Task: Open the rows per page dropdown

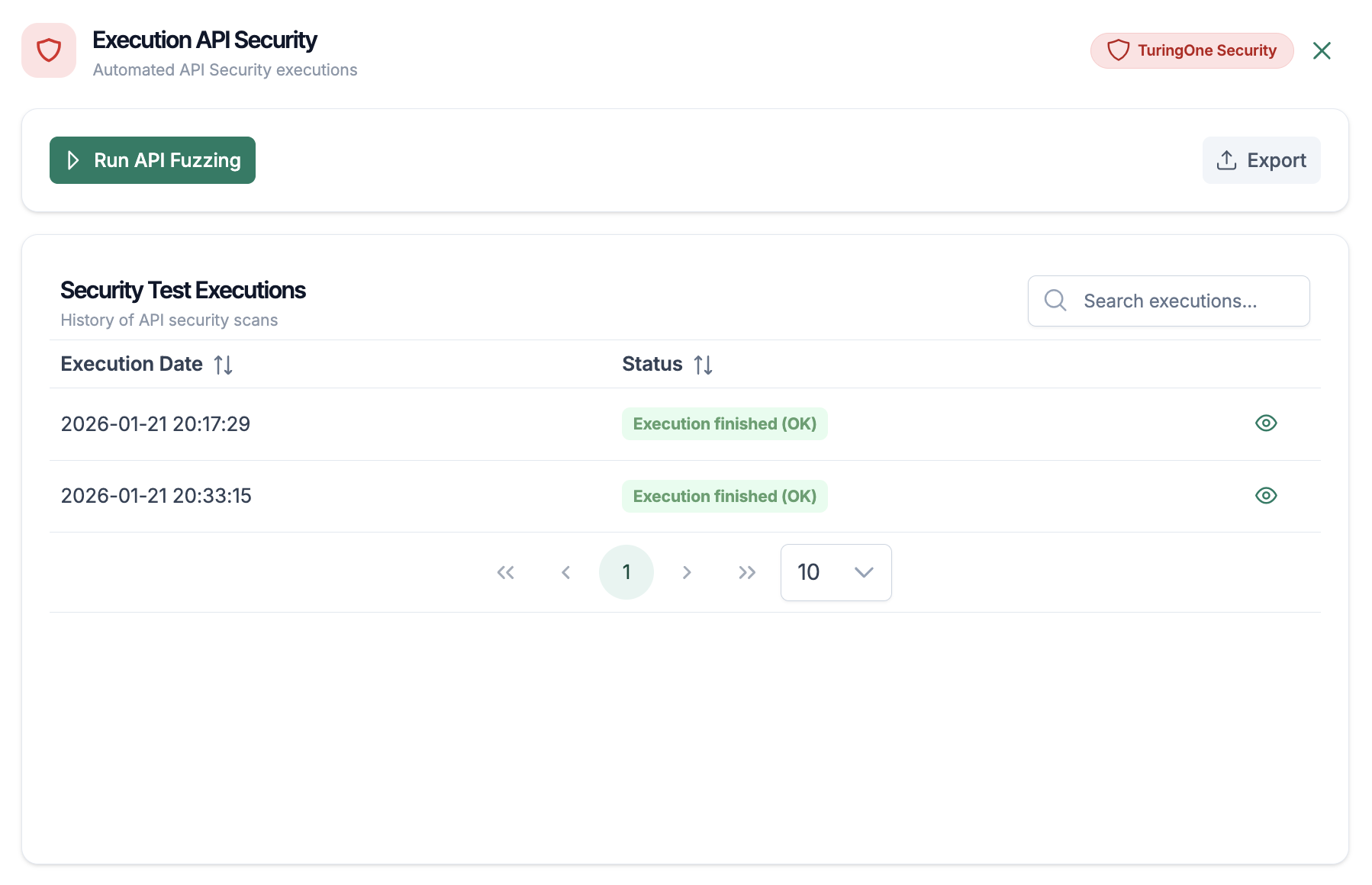Action: click(x=836, y=572)
